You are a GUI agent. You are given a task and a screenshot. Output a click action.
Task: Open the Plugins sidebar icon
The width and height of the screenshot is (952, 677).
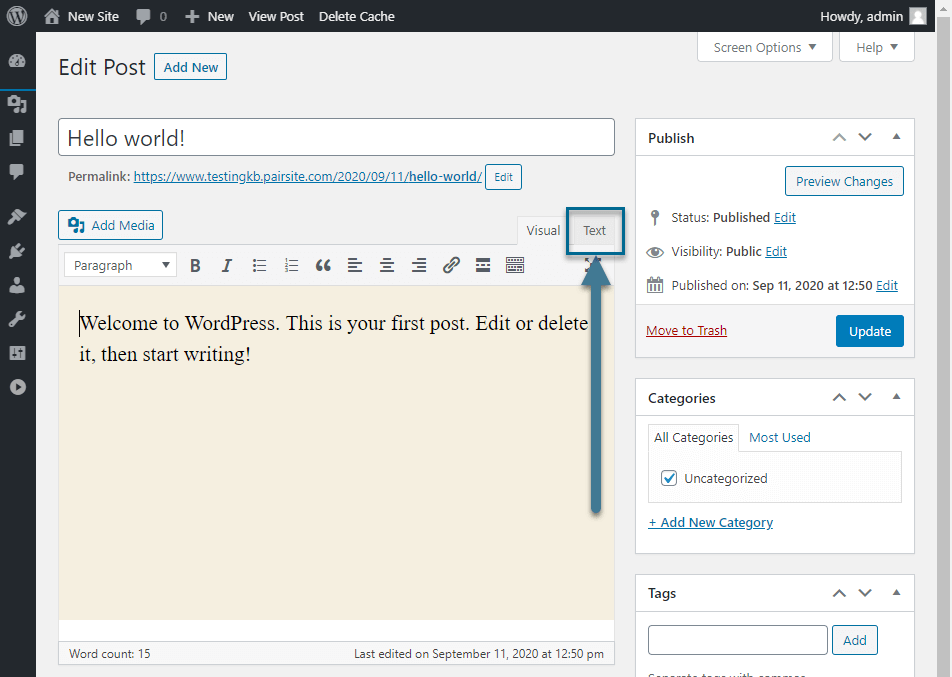click(x=17, y=251)
